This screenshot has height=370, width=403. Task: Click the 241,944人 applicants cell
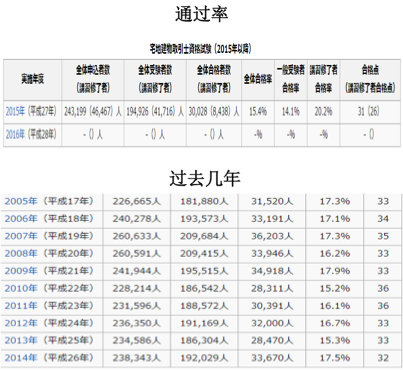137,271
